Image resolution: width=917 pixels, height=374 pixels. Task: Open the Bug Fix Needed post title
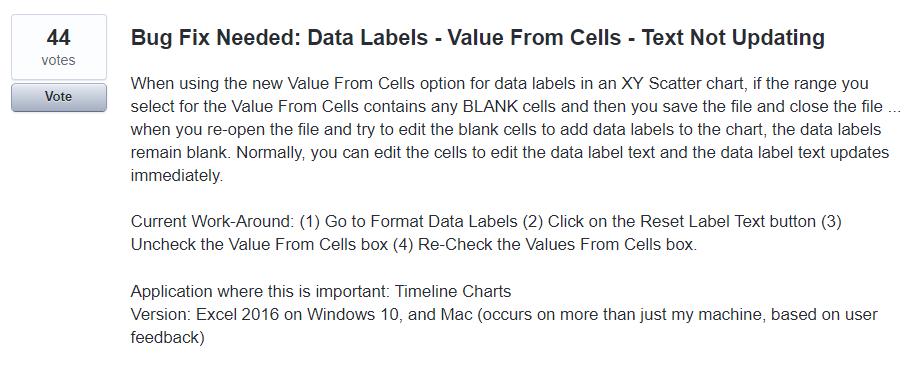tap(478, 38)
